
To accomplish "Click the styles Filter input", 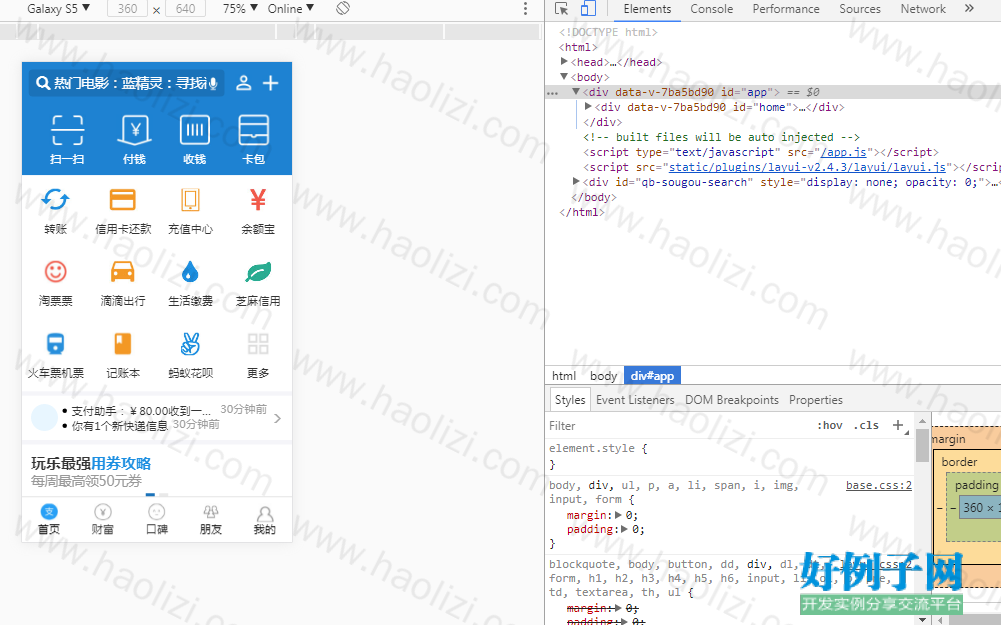I will [x=680, y=425].
